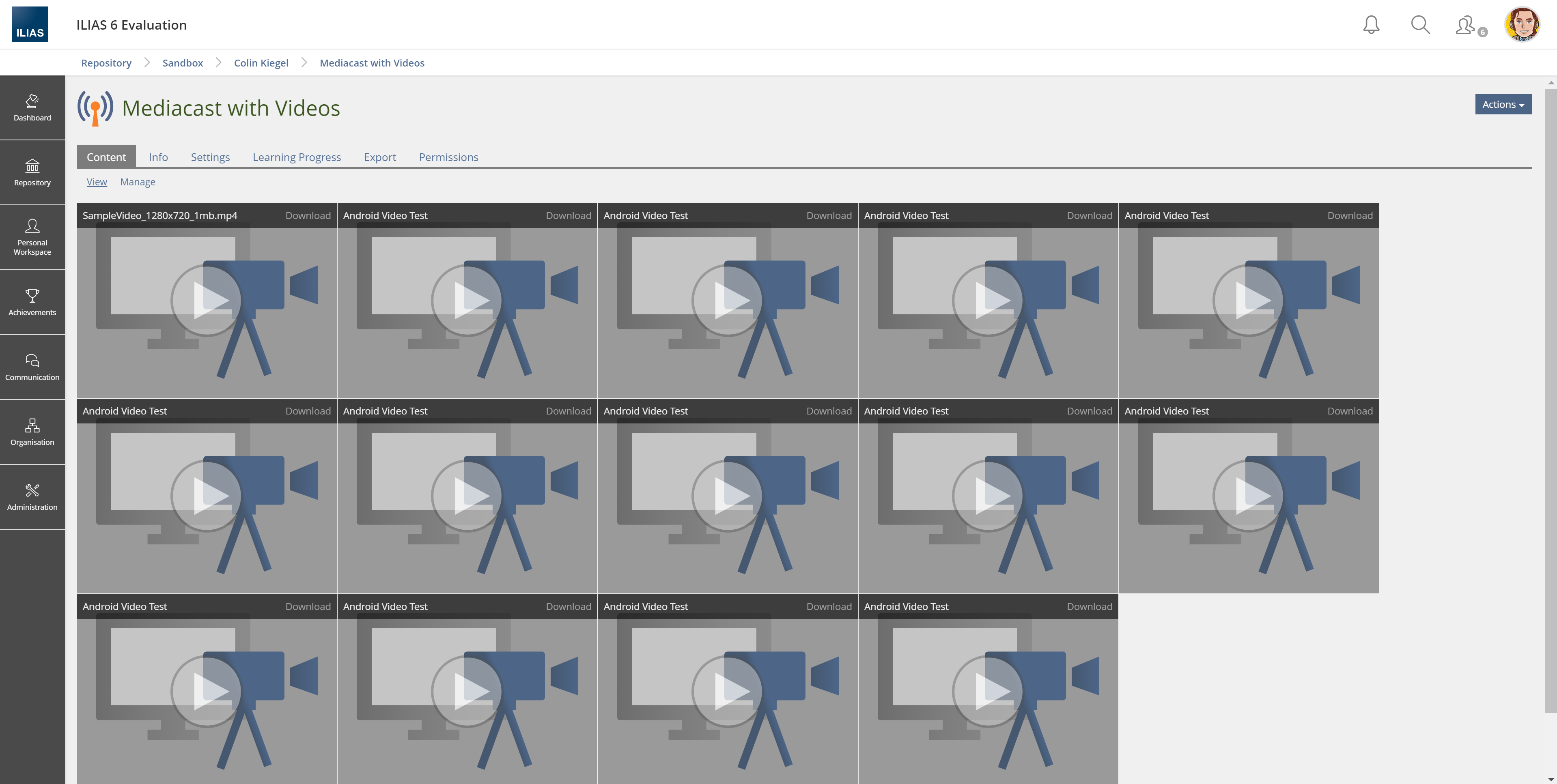Viewport: 1557px width, 784px height.
Task: Switch to the Settings tab
Action: point(210,157)
